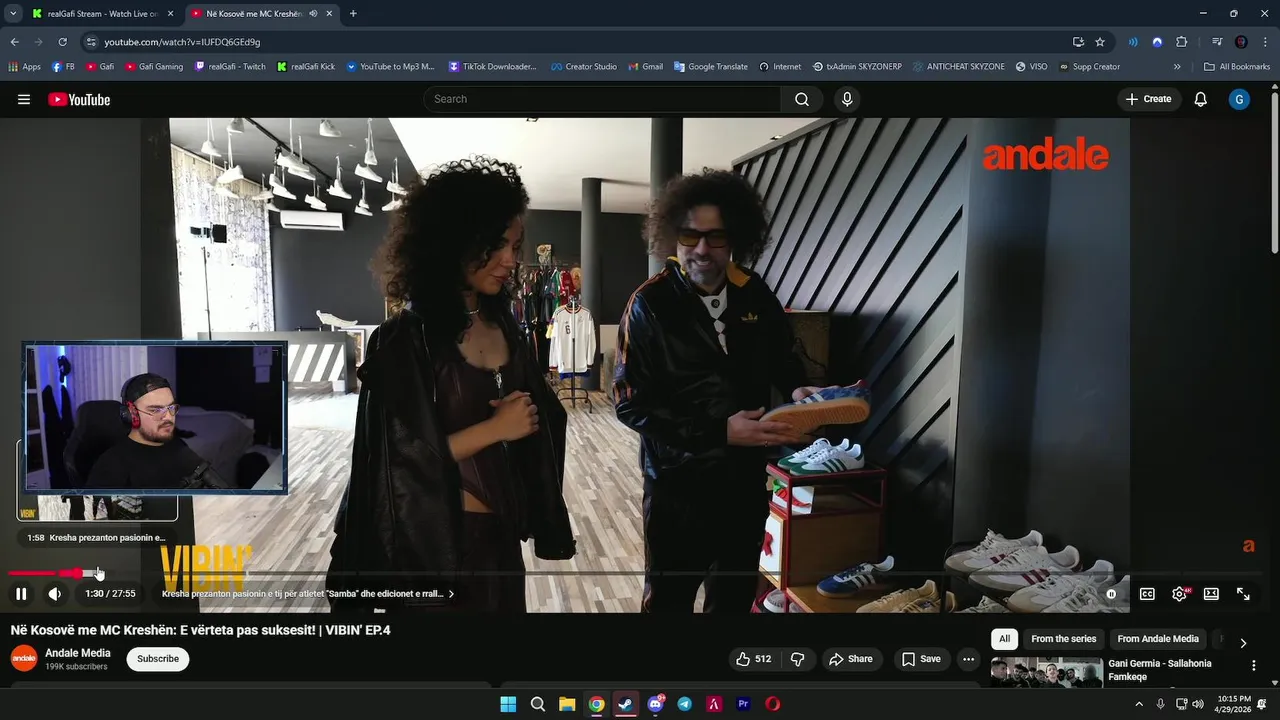Open Steam from the taskbar

tap(625, 704)
